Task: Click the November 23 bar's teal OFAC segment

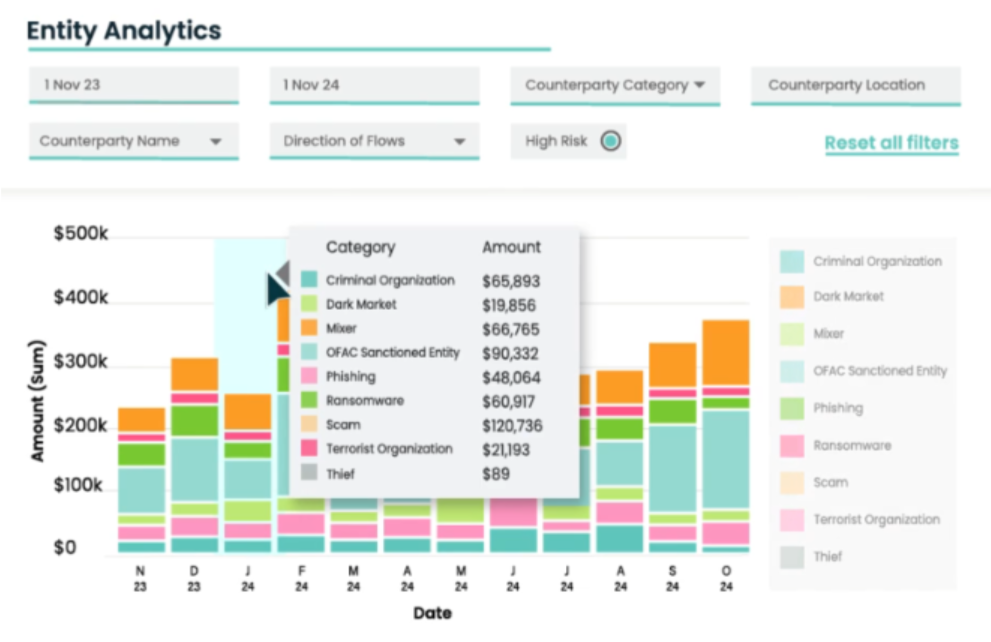Action: (142, 490)
